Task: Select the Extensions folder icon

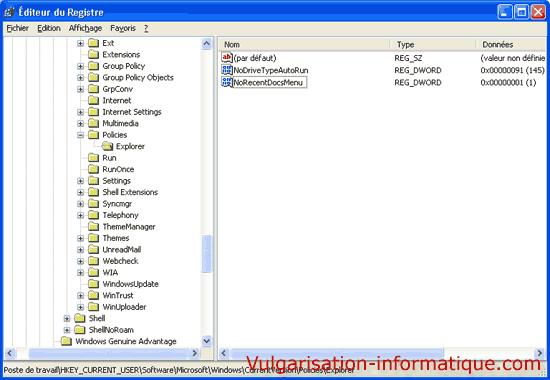Action: click(94, 54)
